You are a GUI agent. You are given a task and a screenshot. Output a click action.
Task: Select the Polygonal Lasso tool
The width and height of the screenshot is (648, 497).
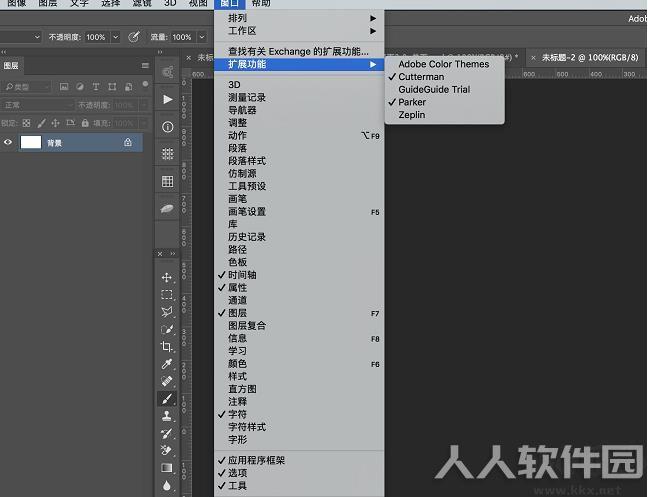[167, 312]
